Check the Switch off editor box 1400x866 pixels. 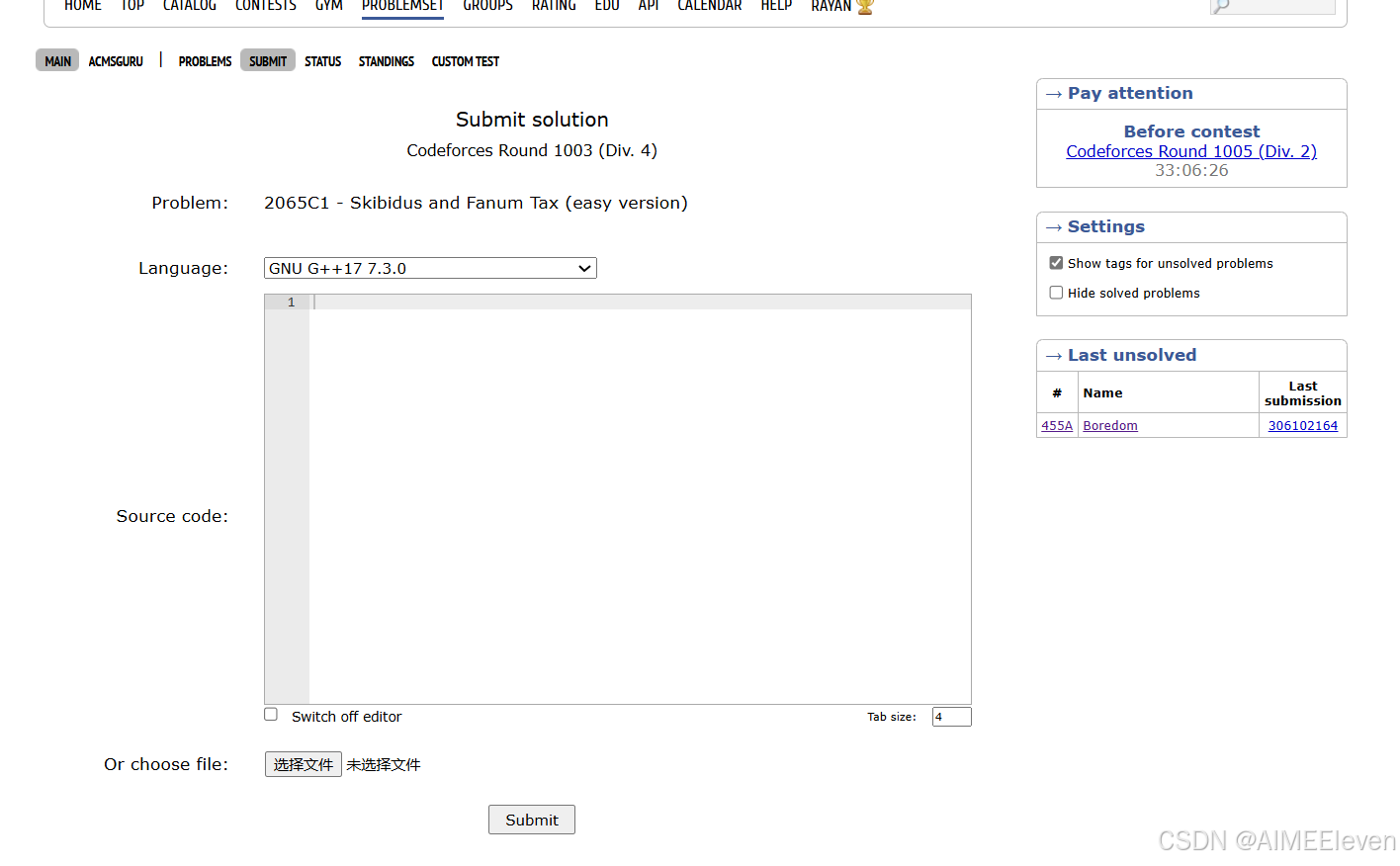pos(271,715)
